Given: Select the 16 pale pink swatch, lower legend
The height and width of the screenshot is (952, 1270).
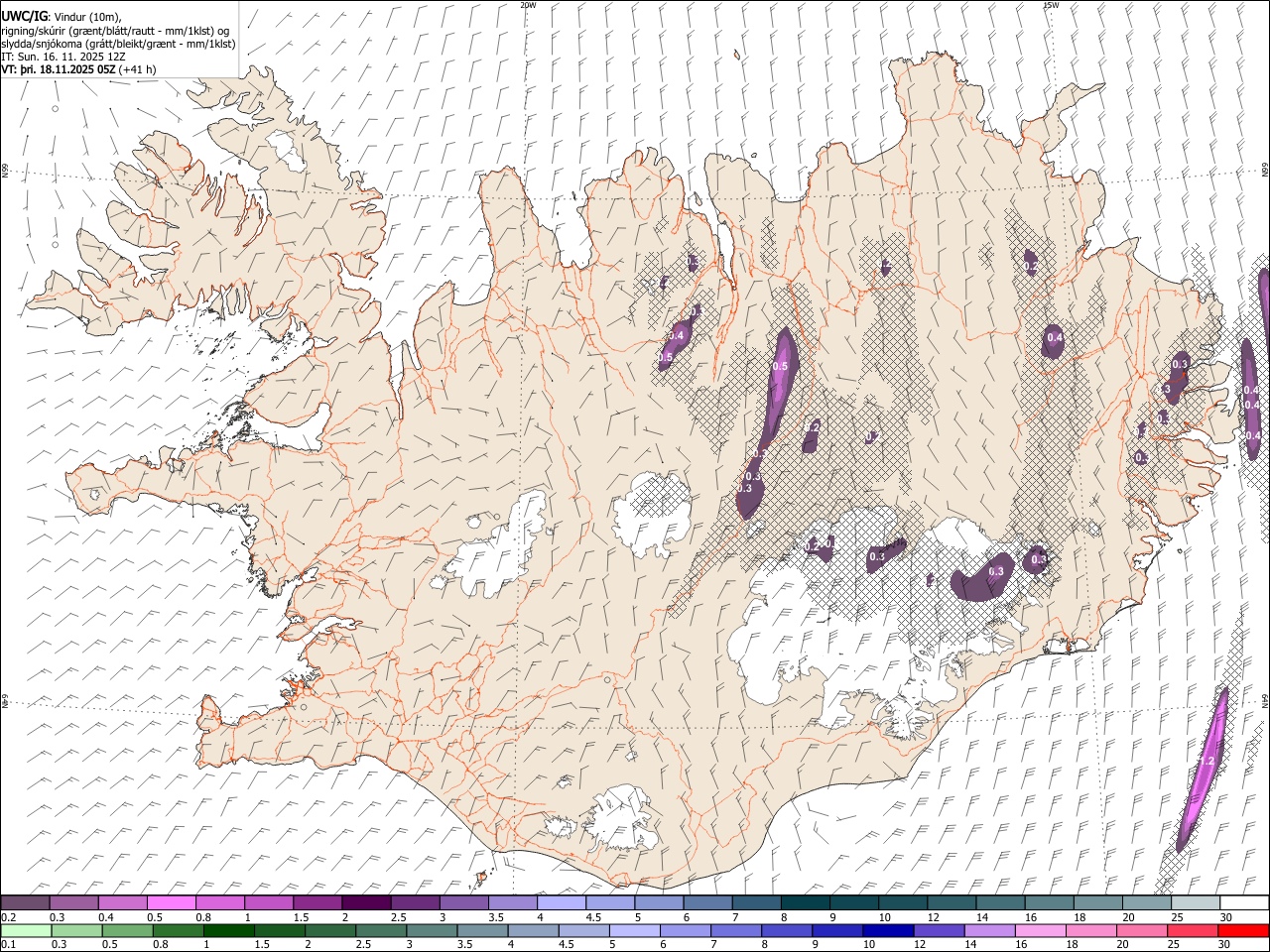Looking at the screenshot, I should [x=1039, y=930].
